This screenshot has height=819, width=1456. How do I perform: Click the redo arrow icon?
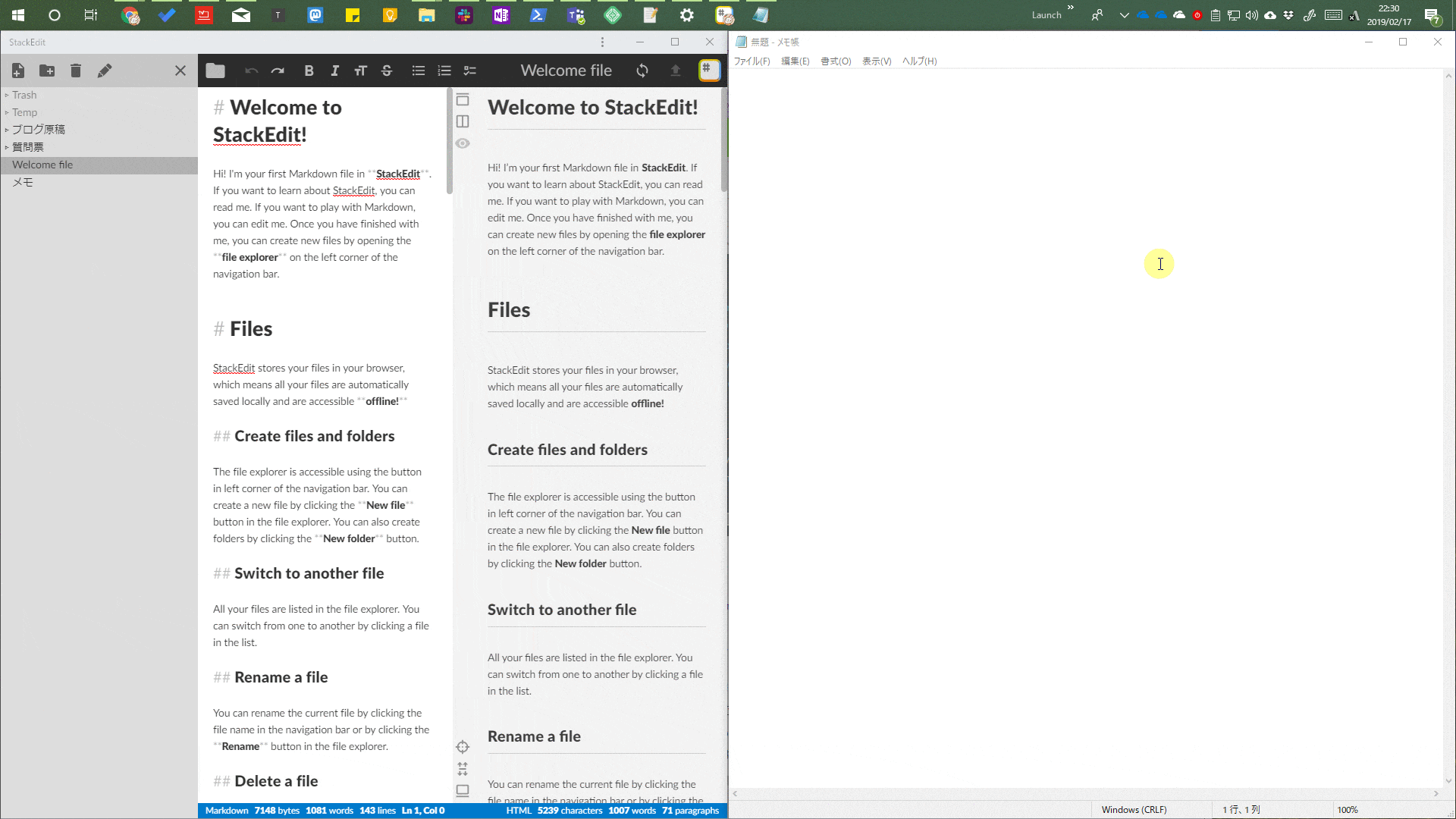point(278,71)
